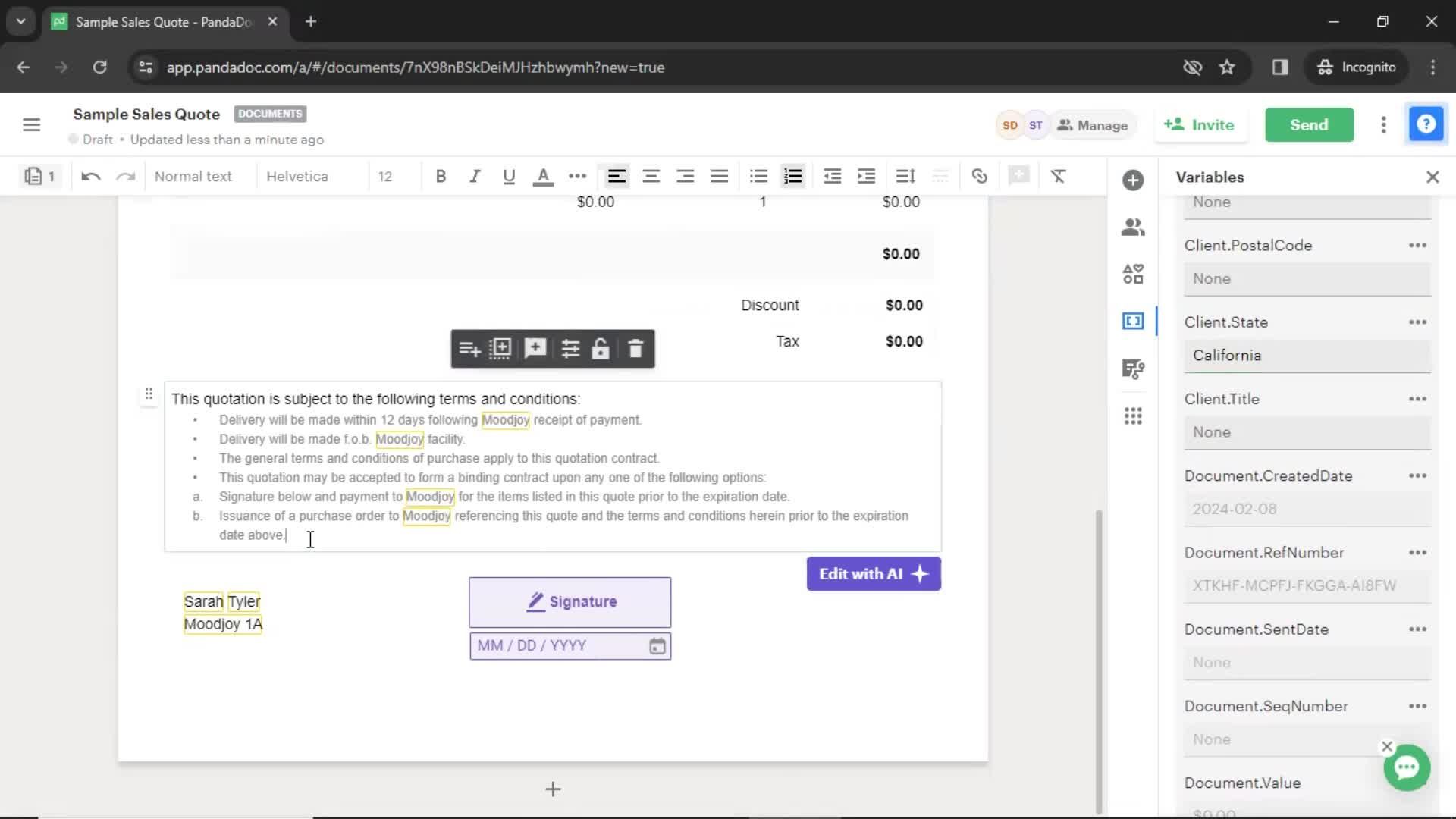Click the text alignment center icon
The height and width of the screenshot is (819, 1456).
(x=651, y=176)
